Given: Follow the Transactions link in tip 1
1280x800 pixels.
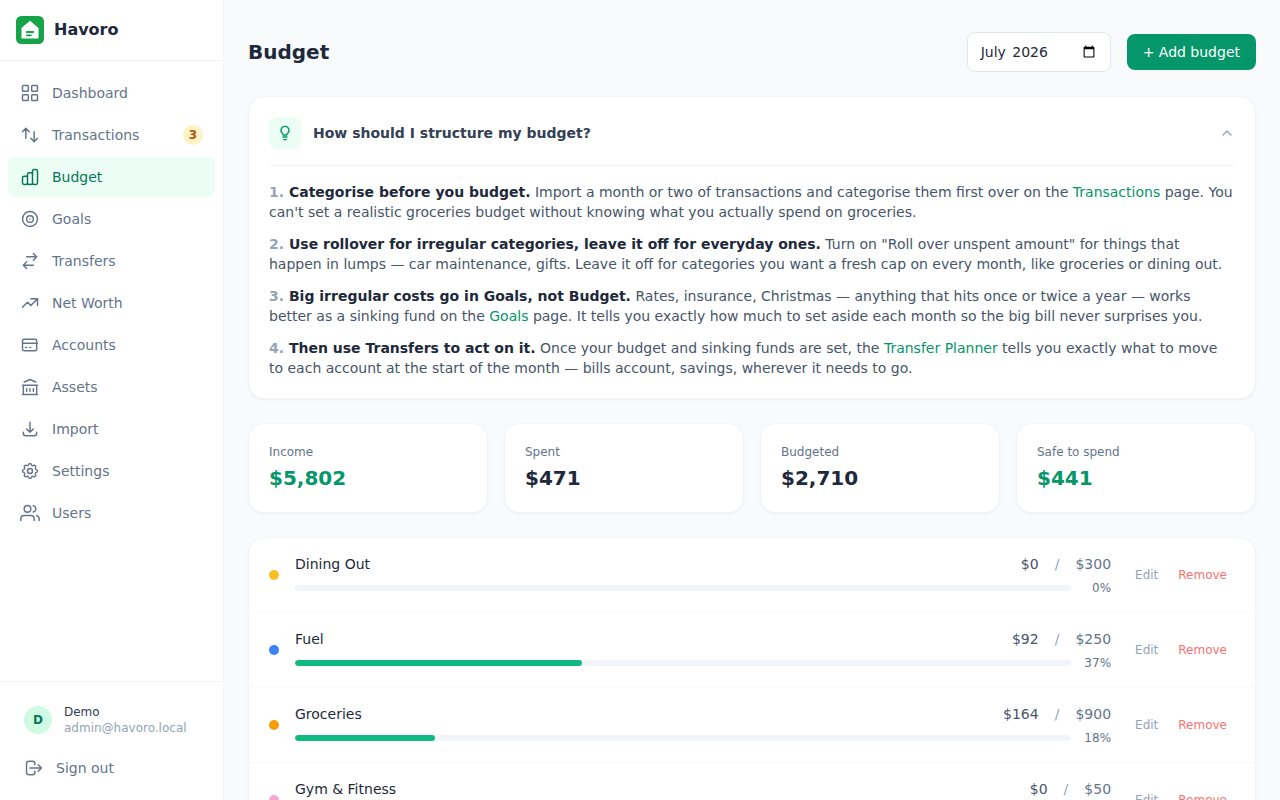Looking at the screenshot, I should (x=1116, y=192).
